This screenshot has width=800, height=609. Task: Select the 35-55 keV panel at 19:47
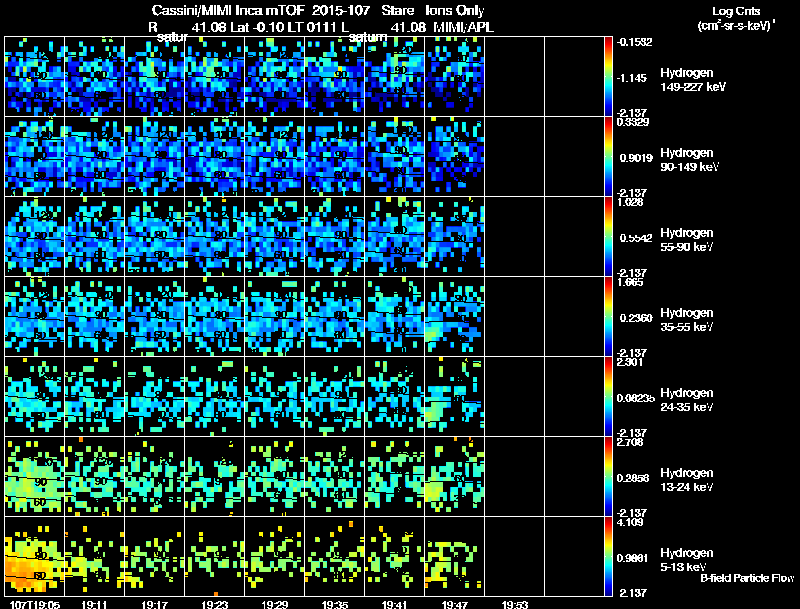455,317
